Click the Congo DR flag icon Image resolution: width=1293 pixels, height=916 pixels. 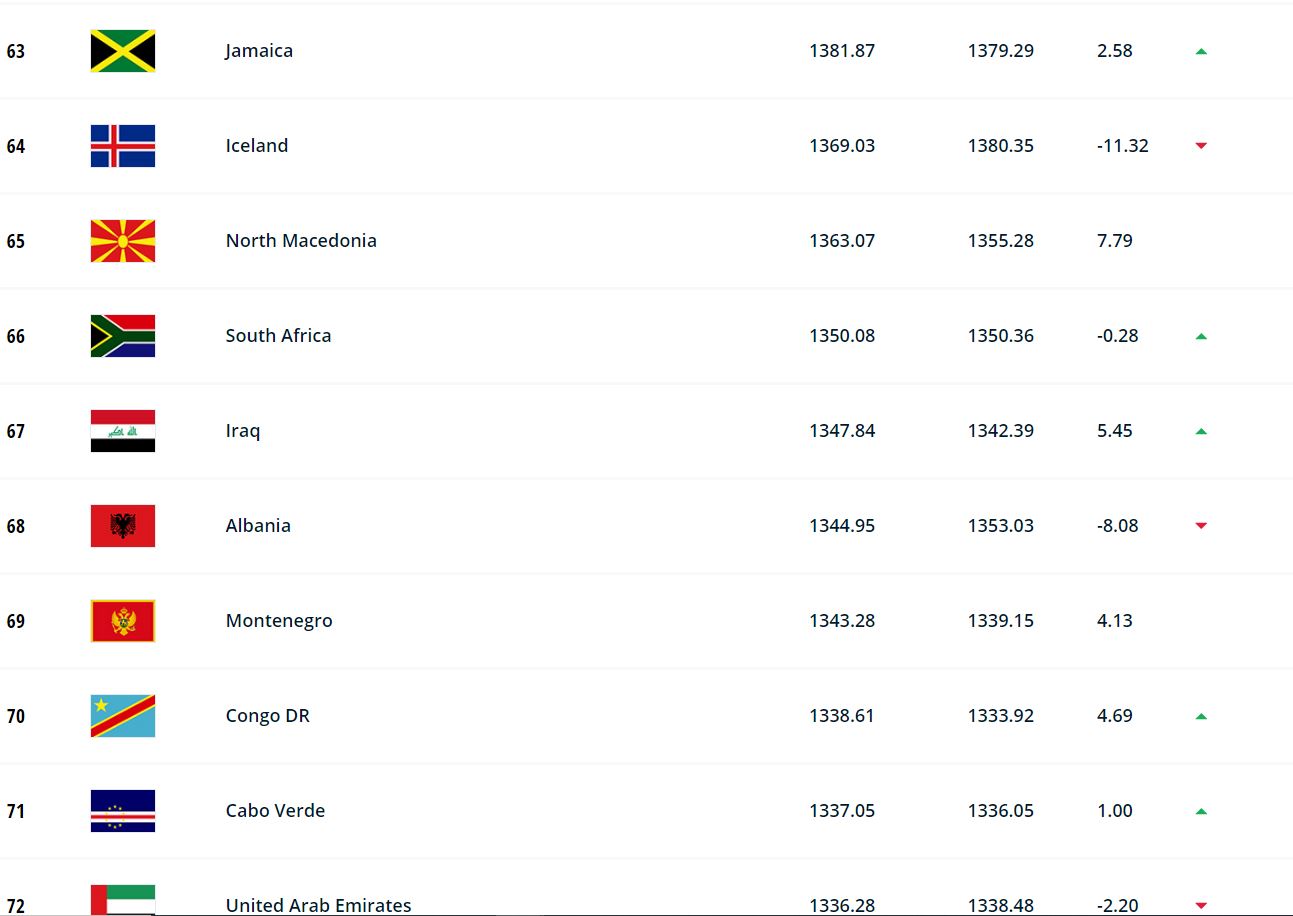pos(123,716)
